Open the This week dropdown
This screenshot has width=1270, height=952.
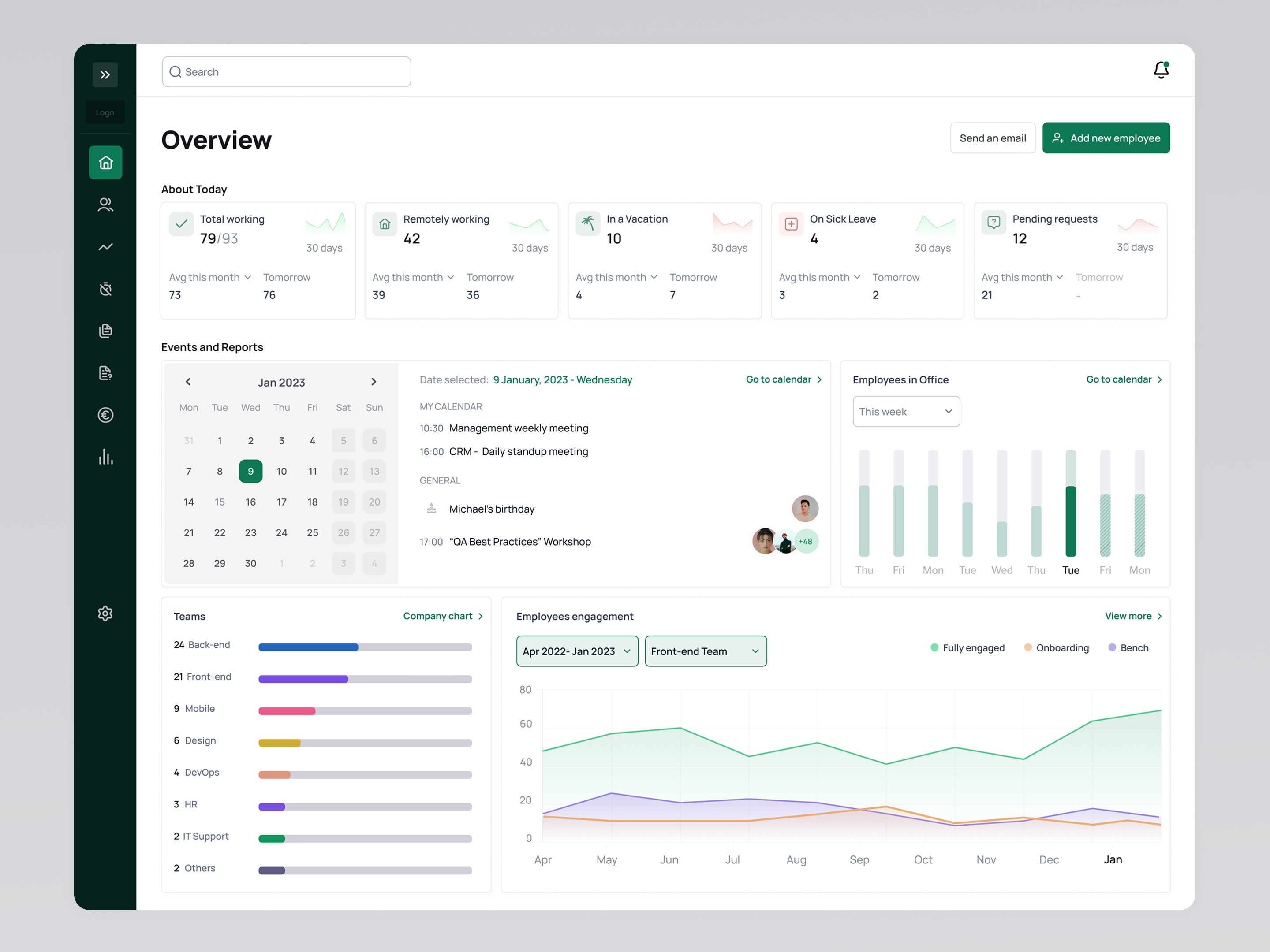click(906, 412)
